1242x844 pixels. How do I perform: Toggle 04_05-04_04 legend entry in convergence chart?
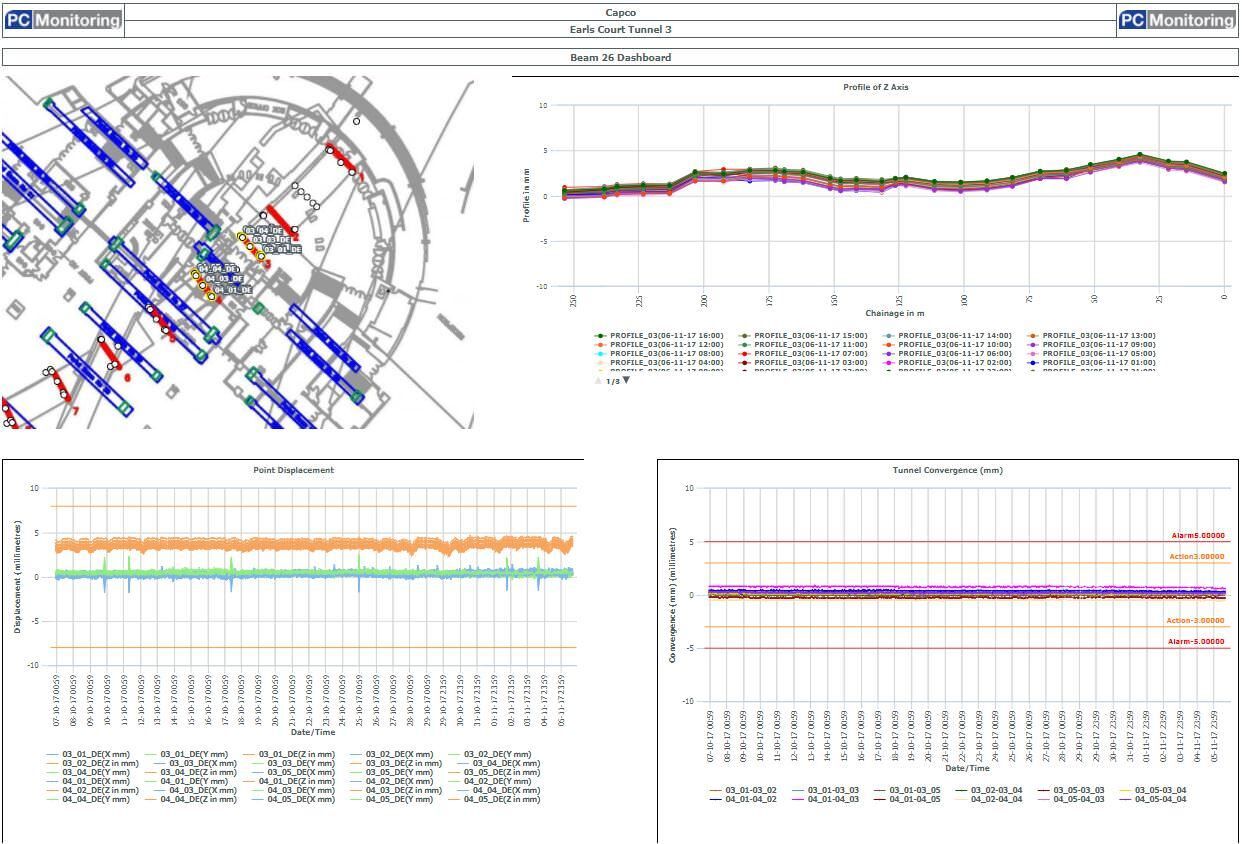coord(1160,799)
